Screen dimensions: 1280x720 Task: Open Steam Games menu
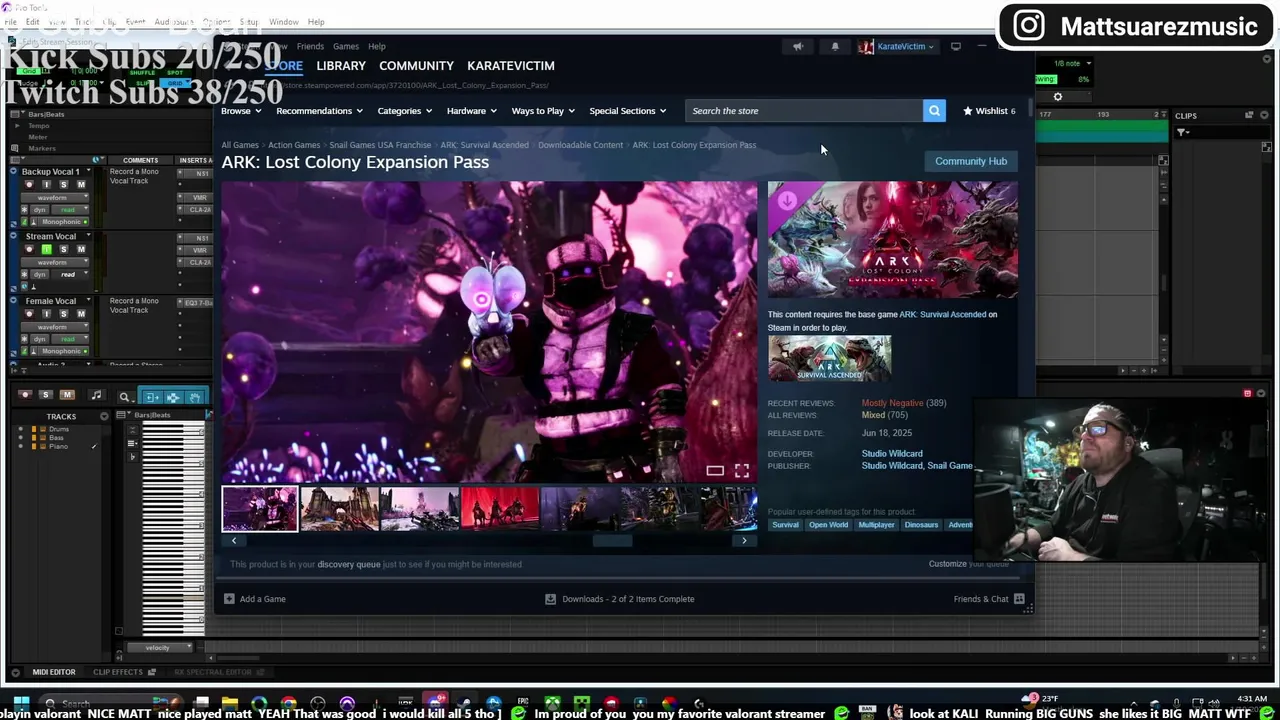(x=346, y=46)
